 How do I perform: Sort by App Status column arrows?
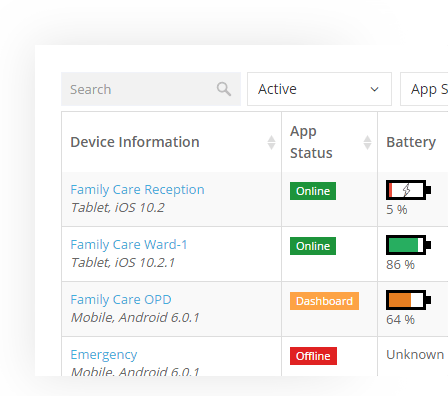[x=367, y=142]
